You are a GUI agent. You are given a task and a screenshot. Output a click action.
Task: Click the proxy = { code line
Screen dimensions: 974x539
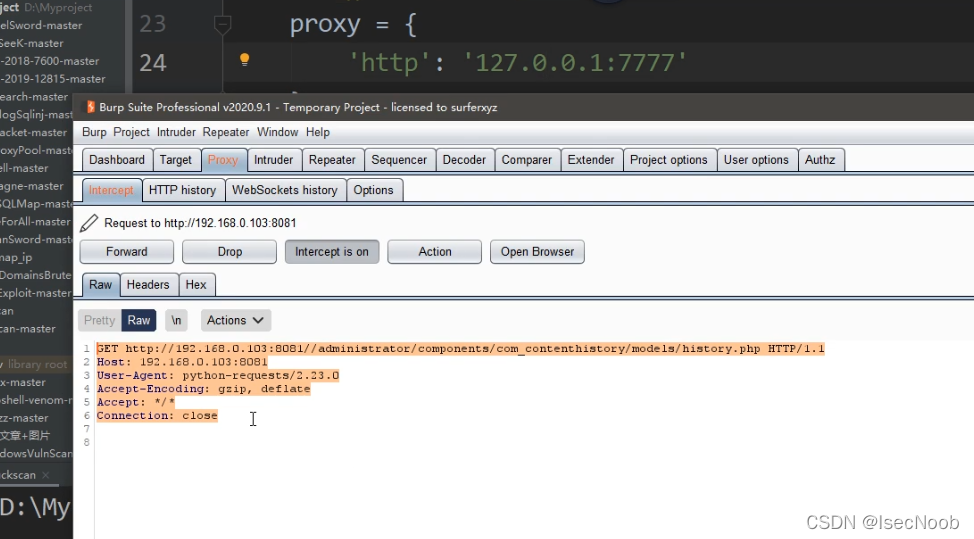click(353, 25)
